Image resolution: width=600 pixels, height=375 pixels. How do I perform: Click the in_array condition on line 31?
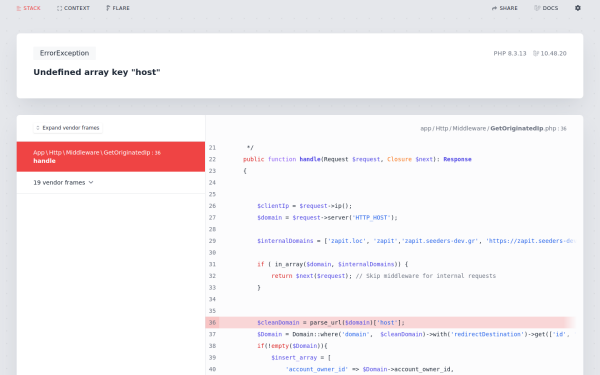point(333,264)
